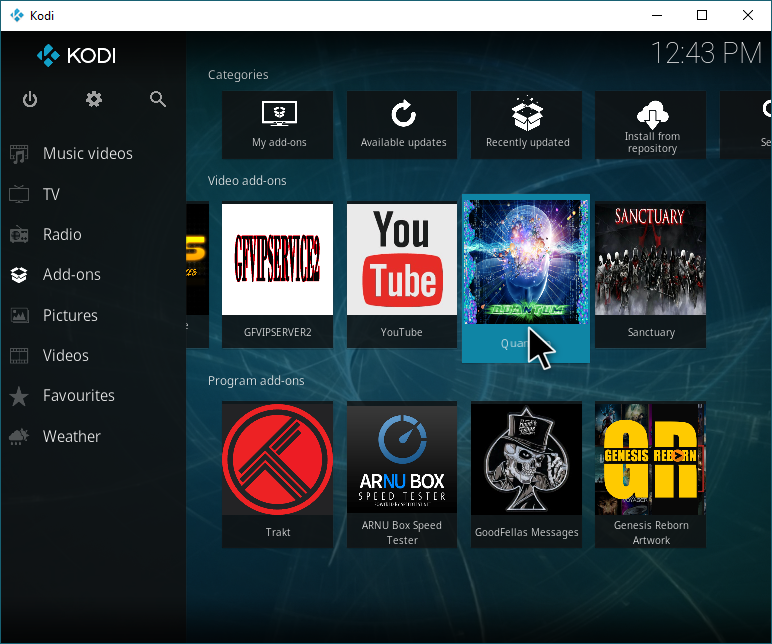Open Recently updated category
The image size is (772, 644).
tap(526, 125)
